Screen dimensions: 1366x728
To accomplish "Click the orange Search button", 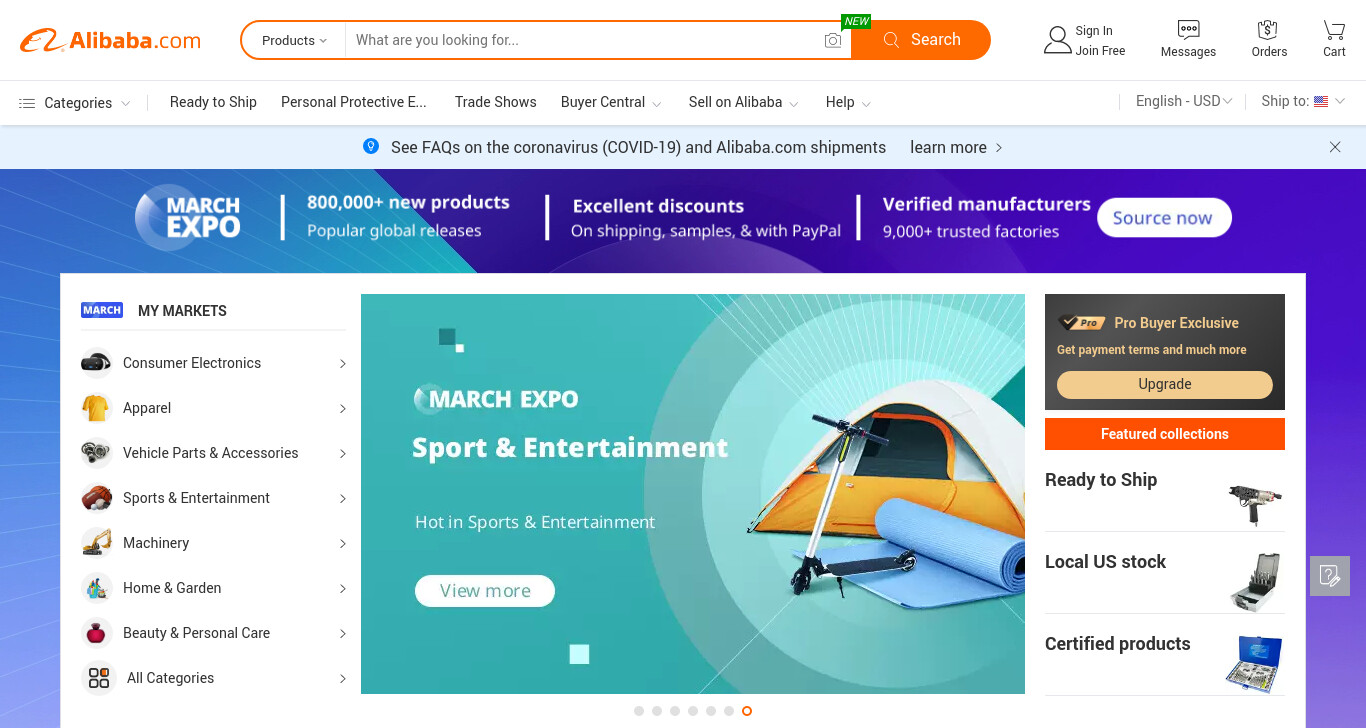I will pos(921,40).
